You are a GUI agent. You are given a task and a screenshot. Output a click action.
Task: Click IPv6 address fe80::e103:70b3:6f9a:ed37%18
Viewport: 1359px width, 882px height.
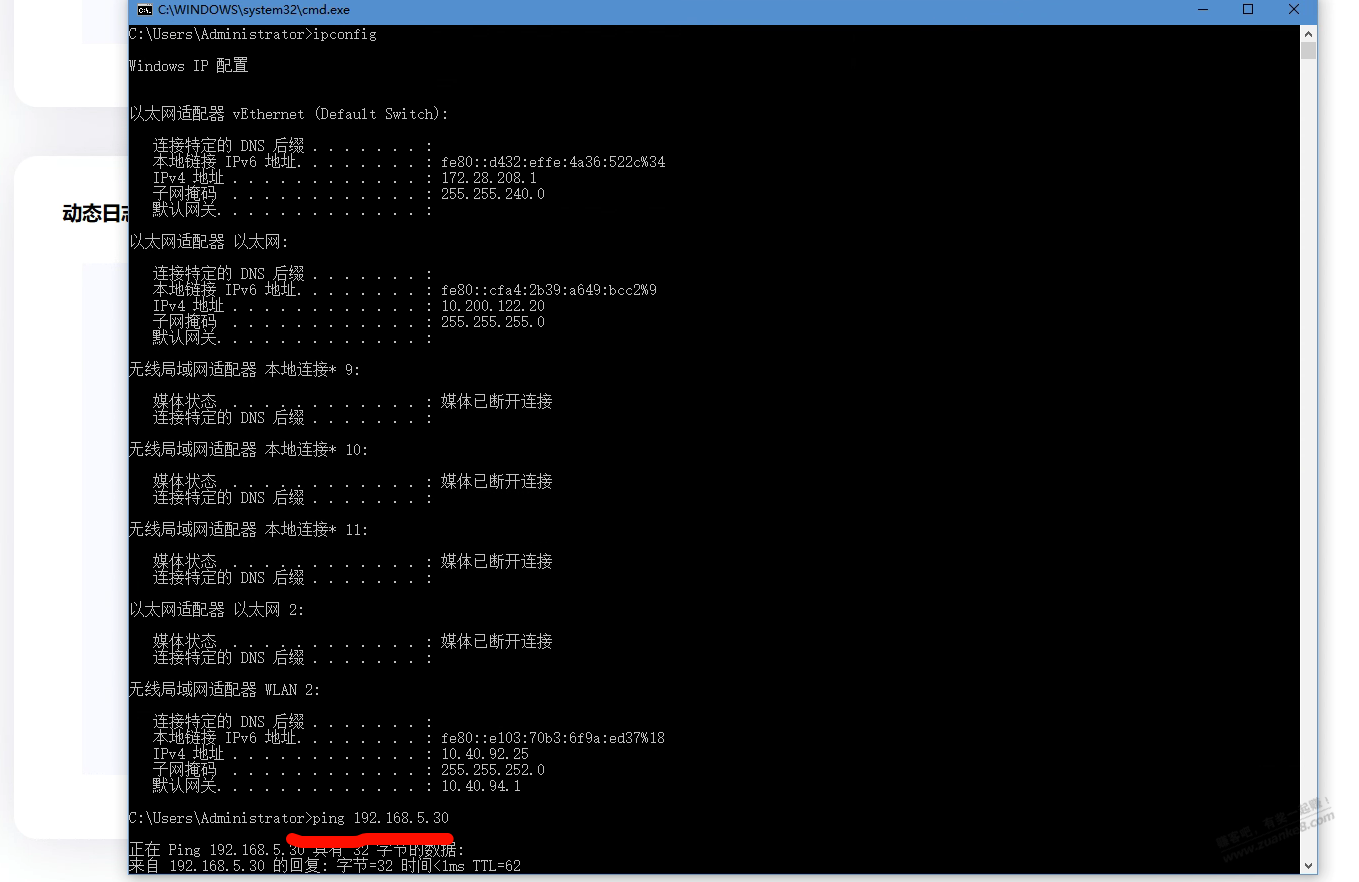[x=553, y=738]
